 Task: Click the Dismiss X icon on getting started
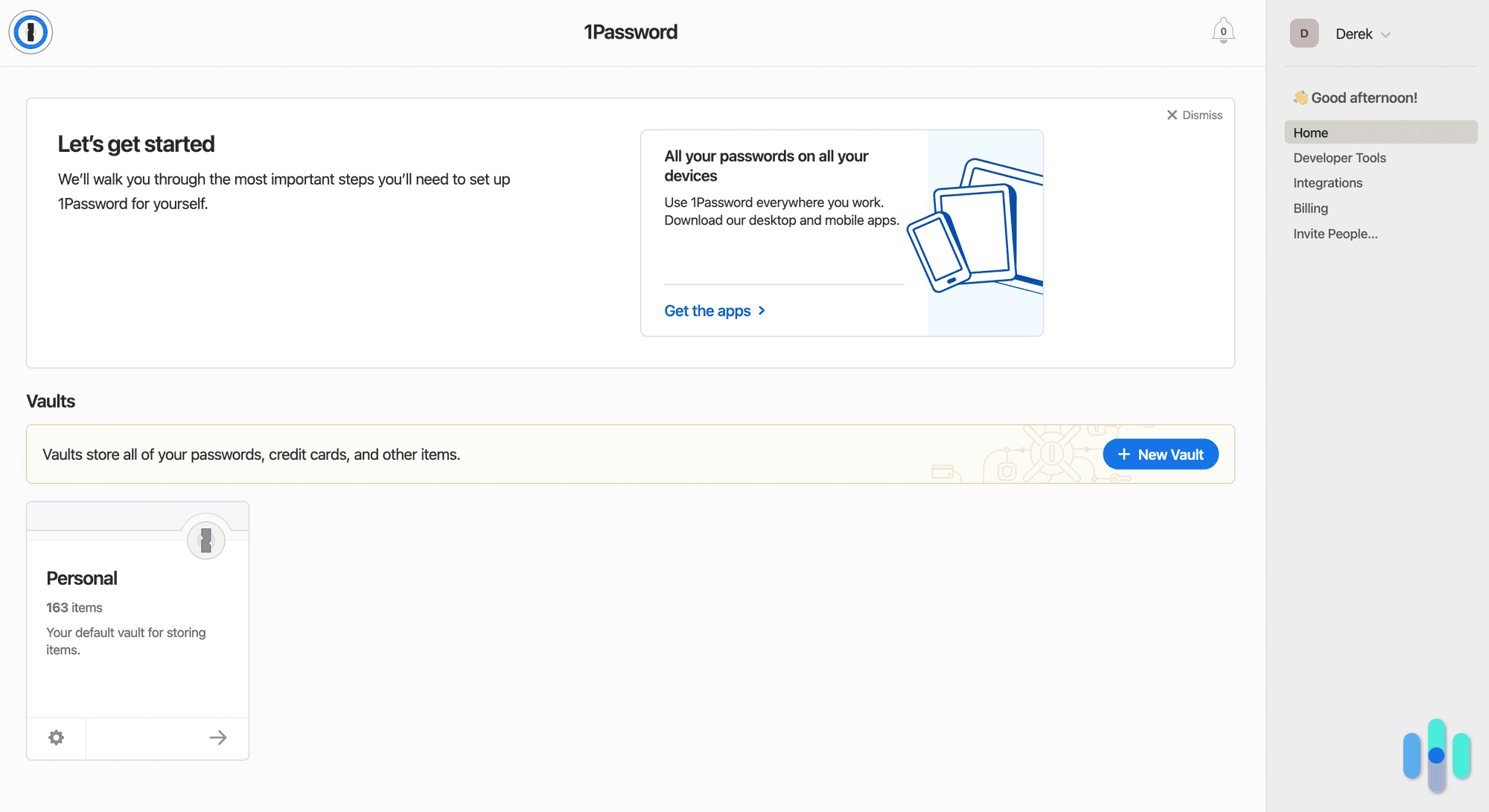click(x=1172, y=115)
